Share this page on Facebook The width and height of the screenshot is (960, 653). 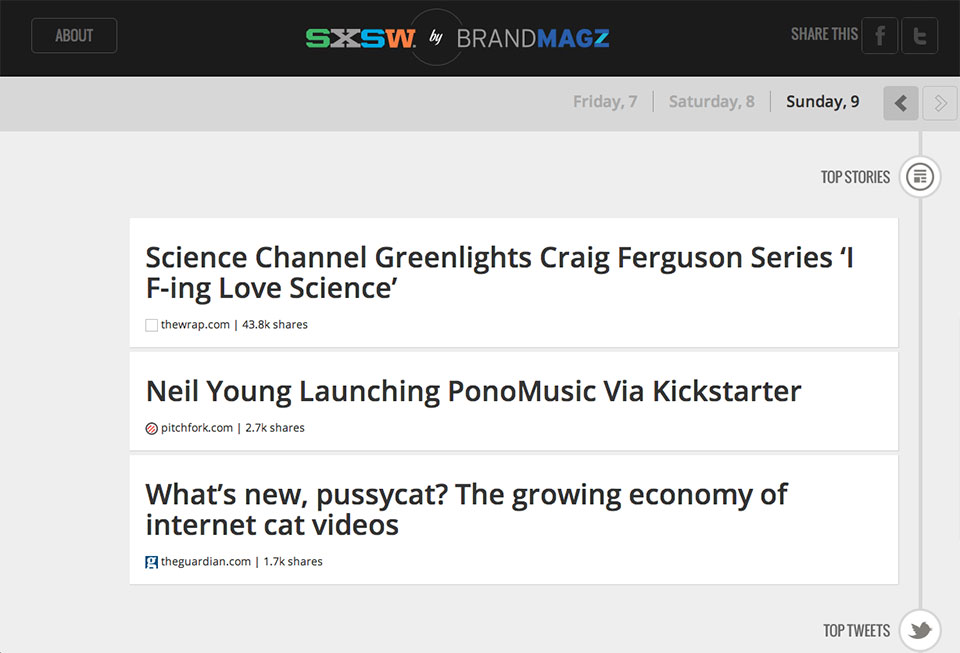880,36
